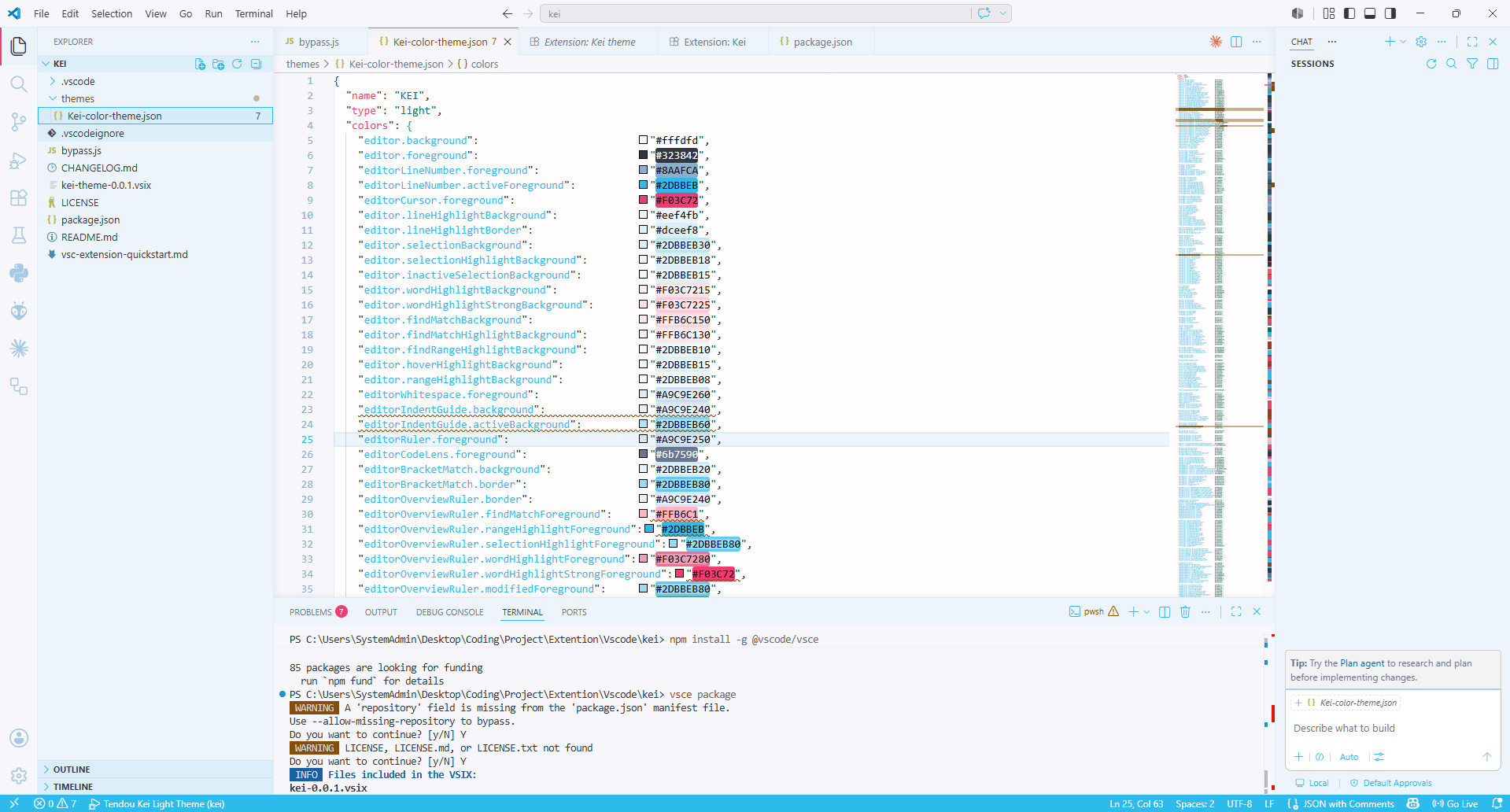Kill the pwsh terminal with trash icon
This screenshot has width=1510, height=812.
(x=1185, y=611)
